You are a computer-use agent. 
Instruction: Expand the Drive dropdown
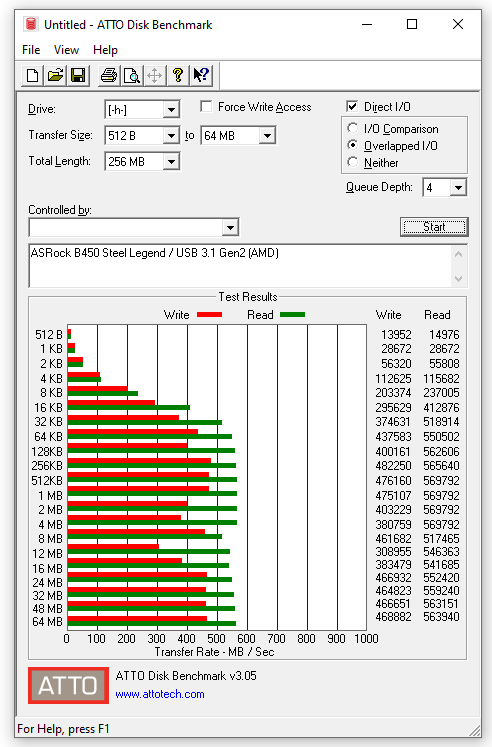click(x=171, y=110)
